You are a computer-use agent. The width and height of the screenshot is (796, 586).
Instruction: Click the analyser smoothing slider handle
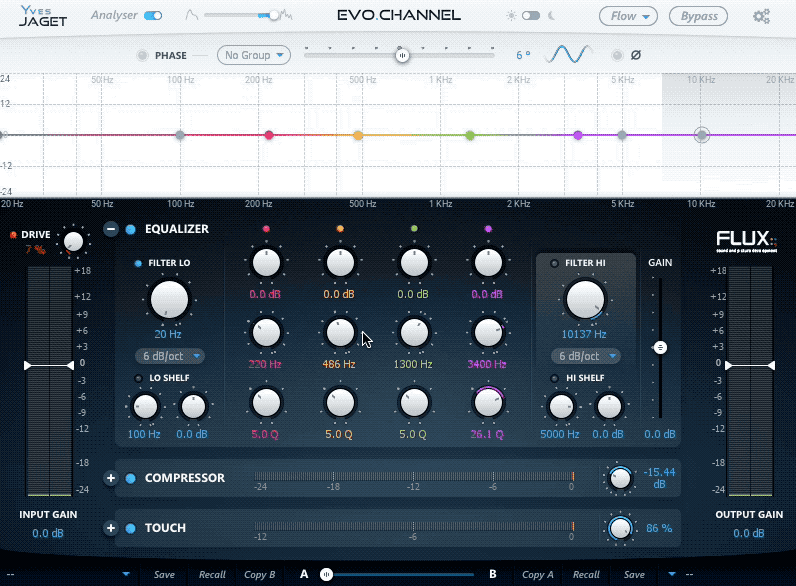point(274,15)
